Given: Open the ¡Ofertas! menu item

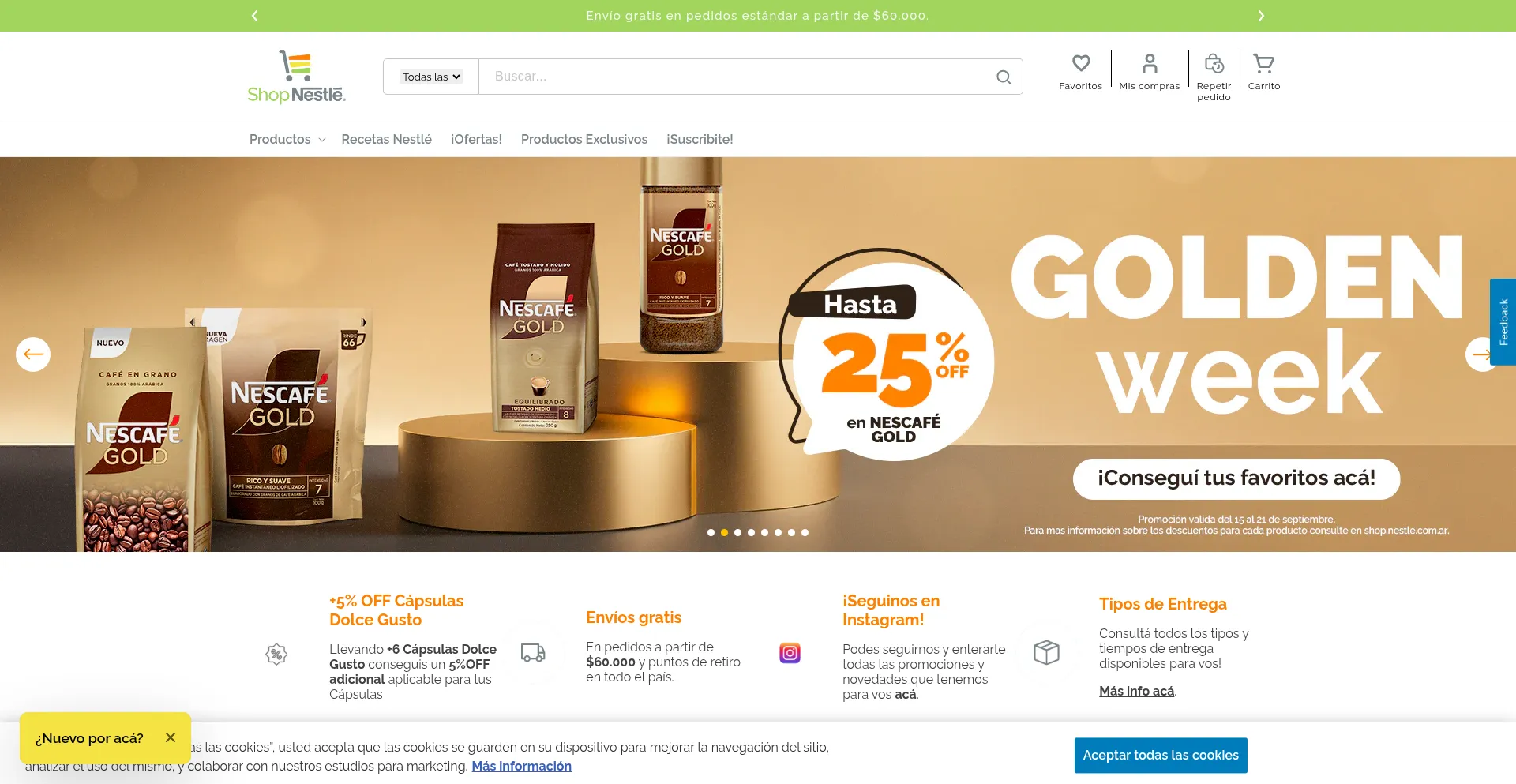Looking at the screenshot, I should (476, 139).
